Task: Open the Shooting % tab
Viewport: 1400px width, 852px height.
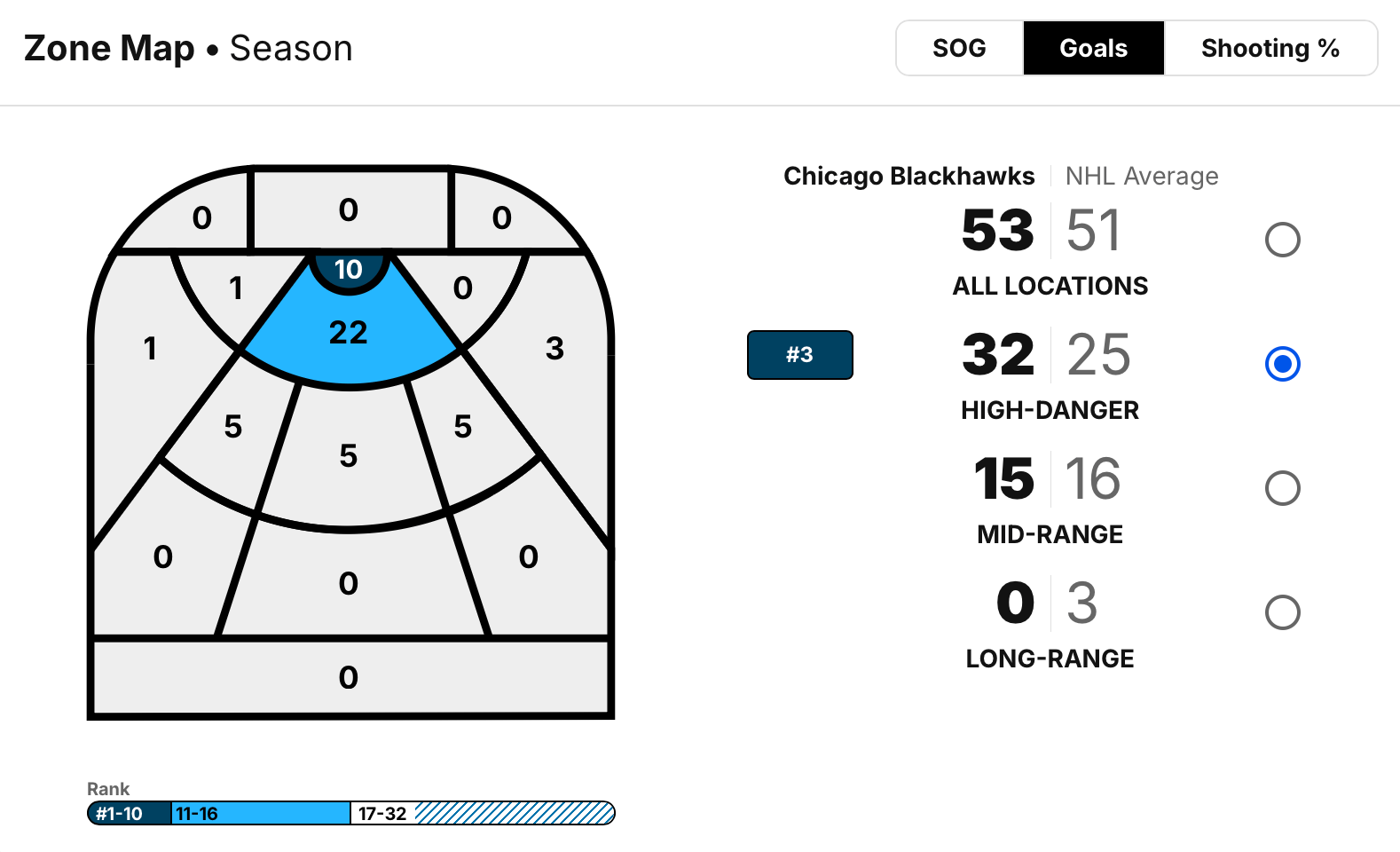Action: (1270, 48)
